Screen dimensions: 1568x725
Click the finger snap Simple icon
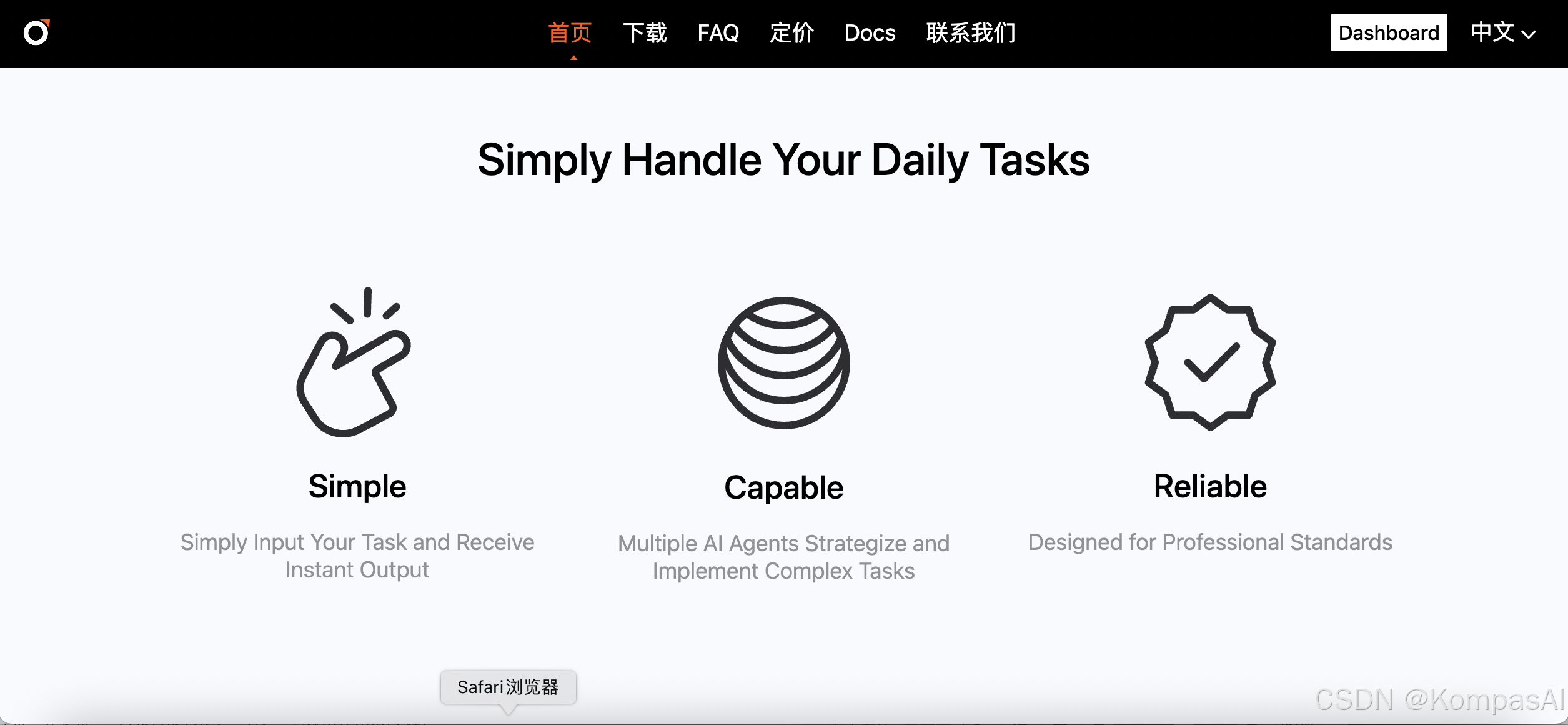354,362
